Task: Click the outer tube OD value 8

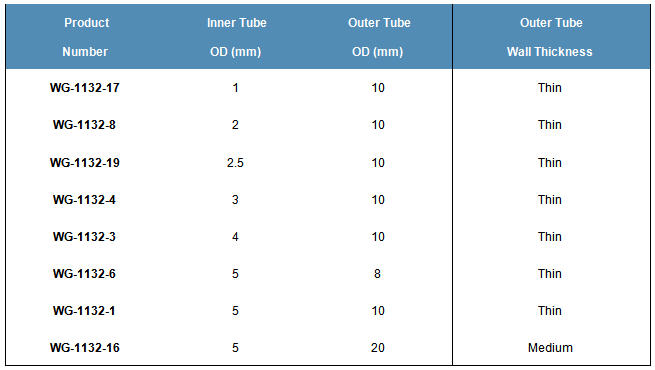Action: click(377, 274)
